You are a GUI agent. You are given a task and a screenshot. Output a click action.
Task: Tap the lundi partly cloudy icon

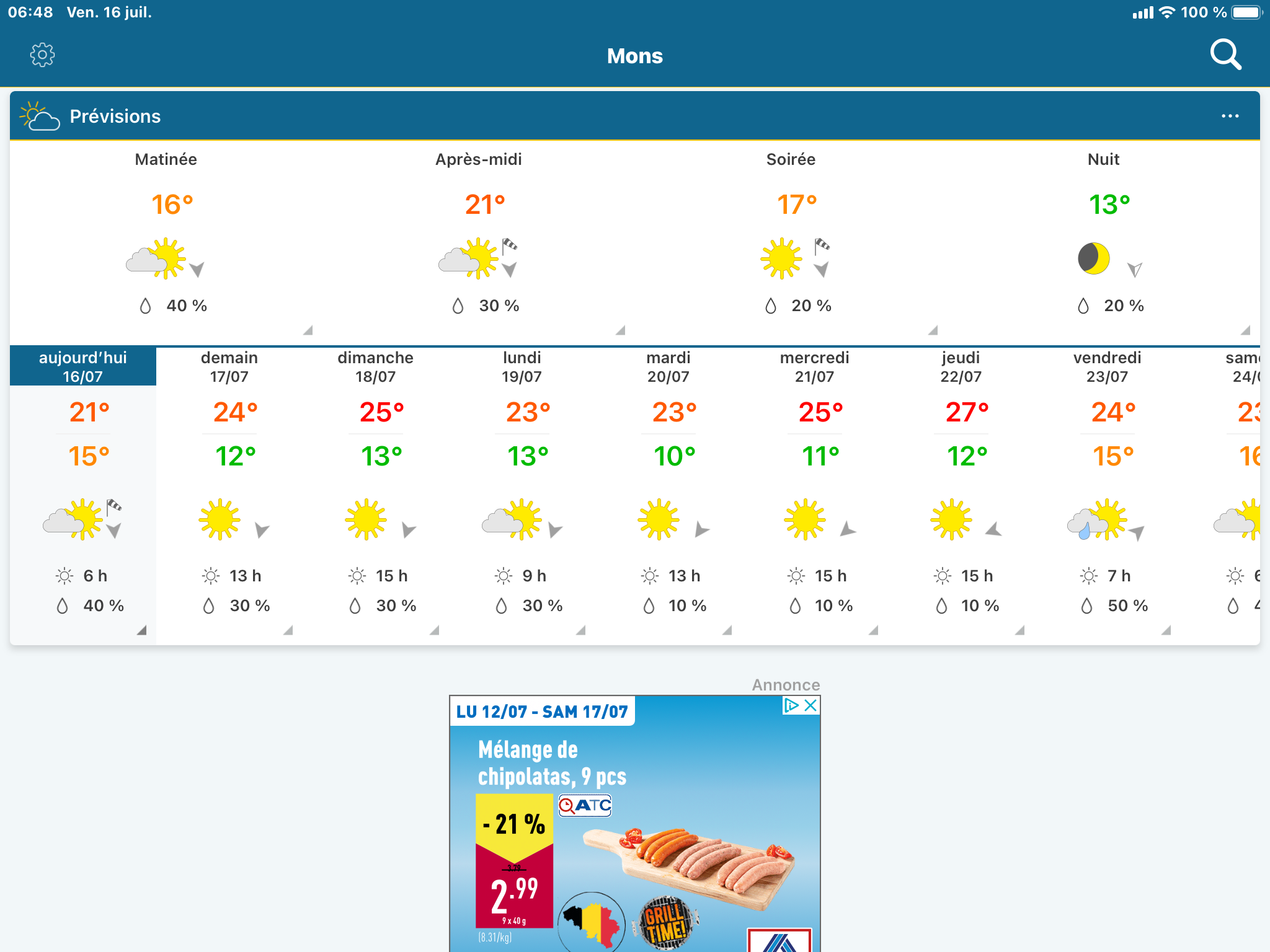pos(512,519)
